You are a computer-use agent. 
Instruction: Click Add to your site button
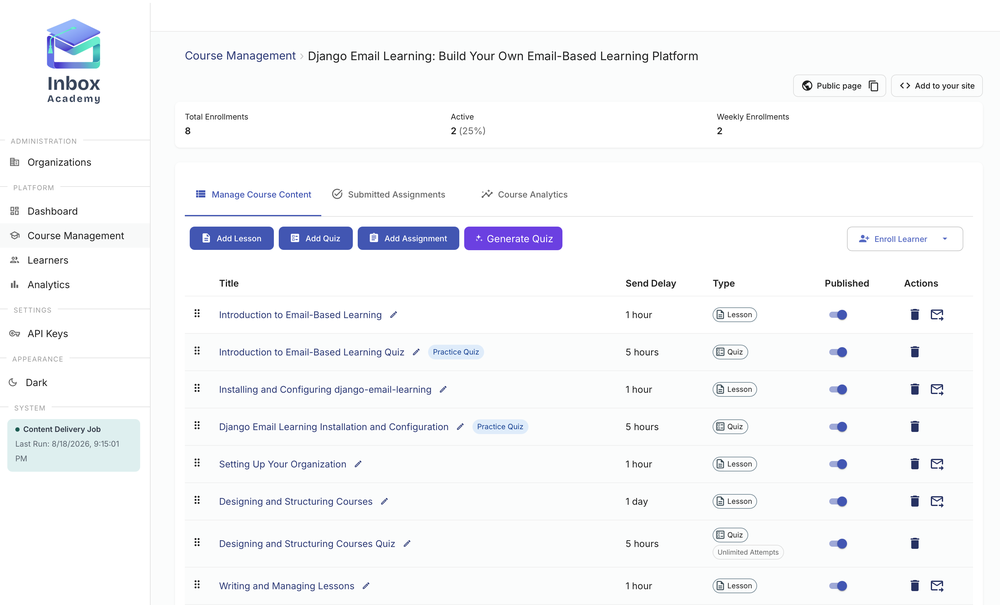point(937,85)
